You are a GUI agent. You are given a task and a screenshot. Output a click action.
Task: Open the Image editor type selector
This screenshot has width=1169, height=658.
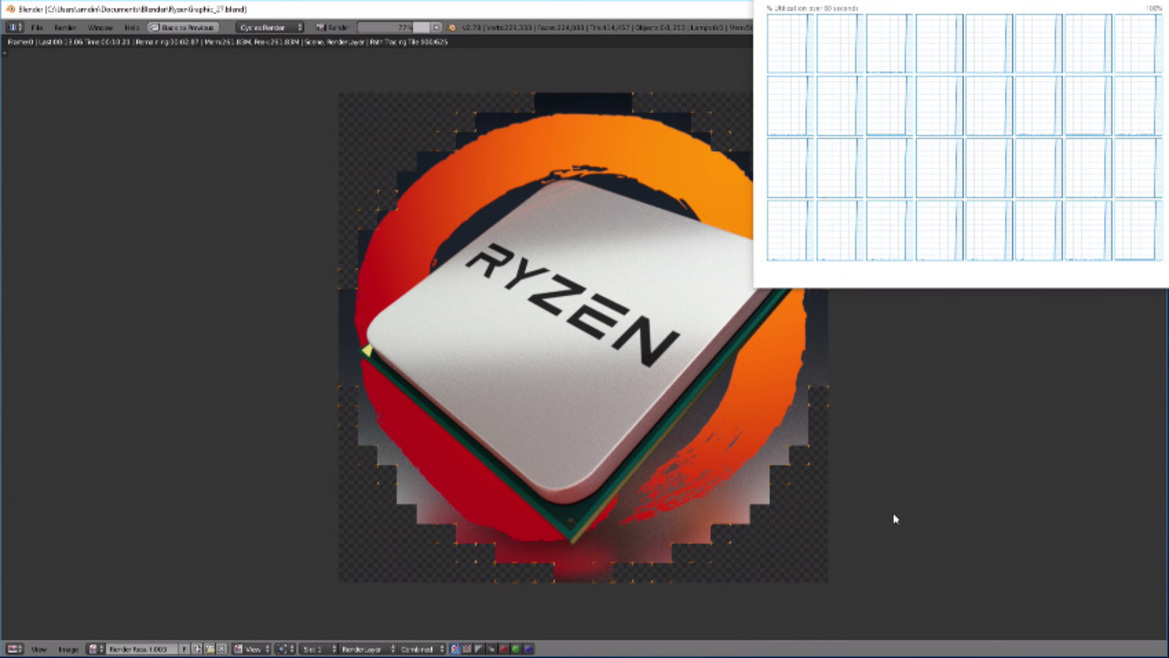click(14, 649)
